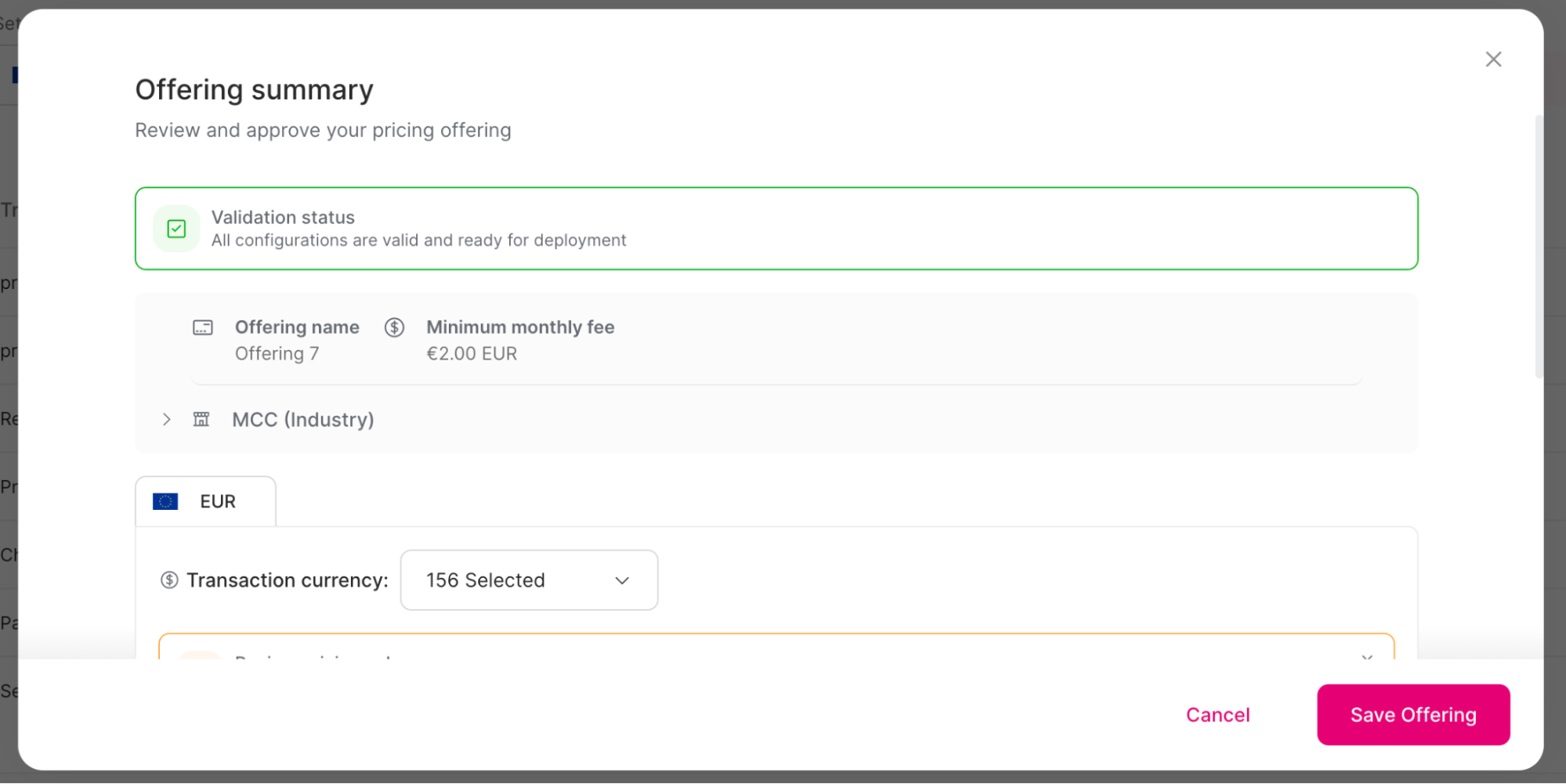Click the €2.00 EUR fee value
The height and width of the screenshot is (784, 1566).
pyautogui.click(x=472, y=353)
